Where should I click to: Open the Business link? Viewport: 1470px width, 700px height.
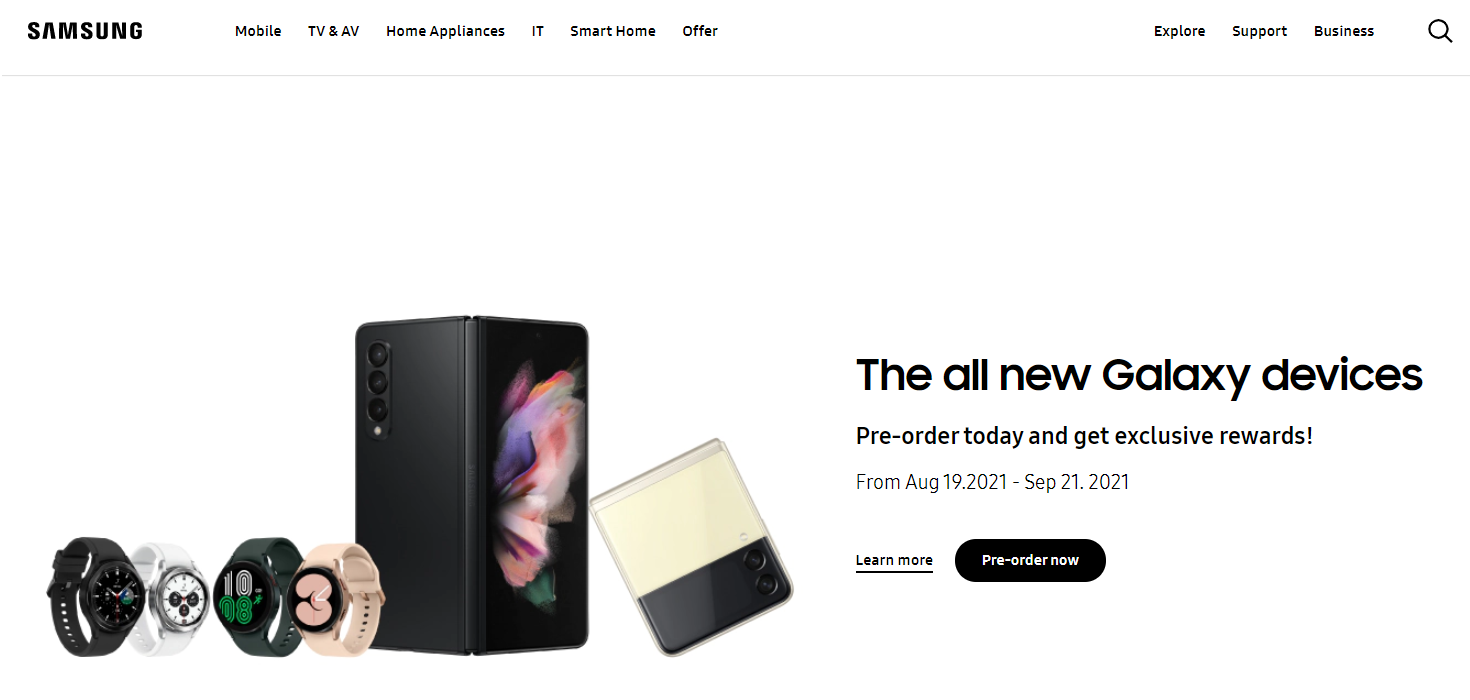(1344, 31)
